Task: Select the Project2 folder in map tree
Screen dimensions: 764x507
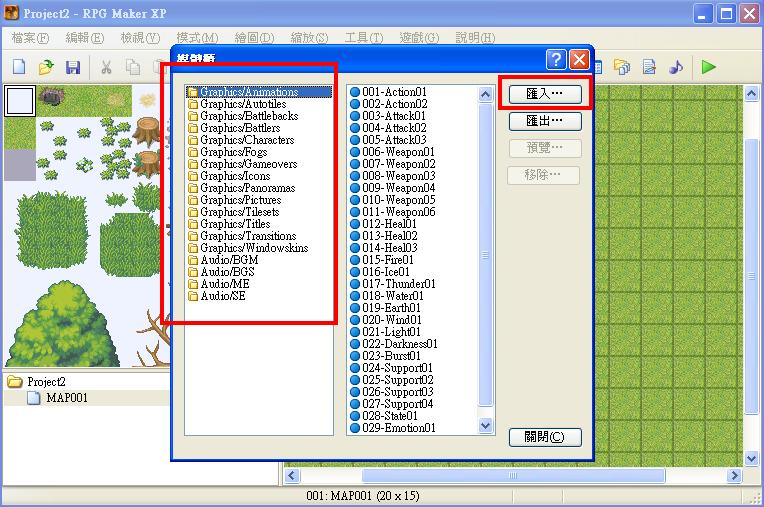Action: click(x=37, y=382)
